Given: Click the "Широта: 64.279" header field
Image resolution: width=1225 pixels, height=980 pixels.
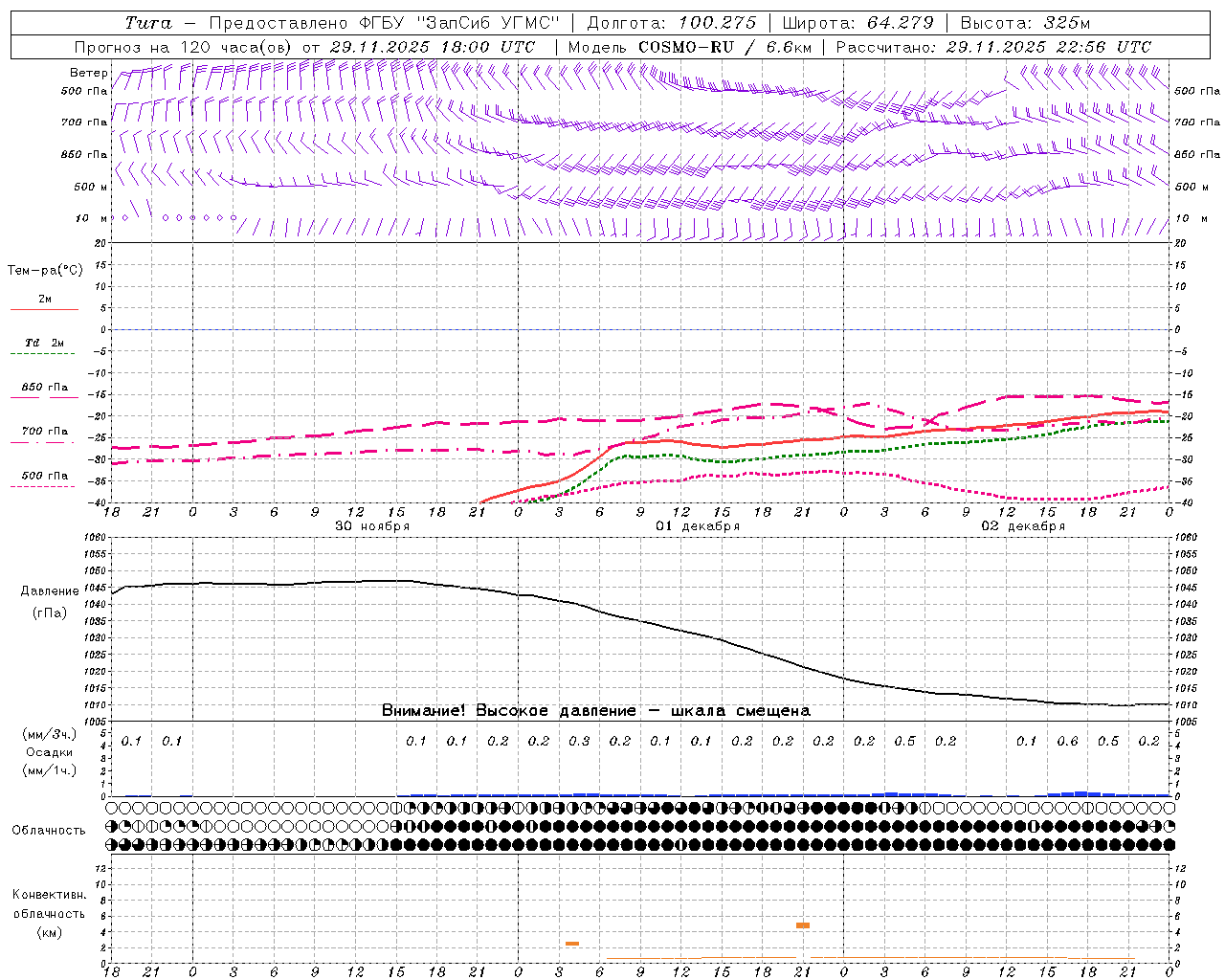Looking at the screenshot, I should pyautogui.click(x=857, y=23).
